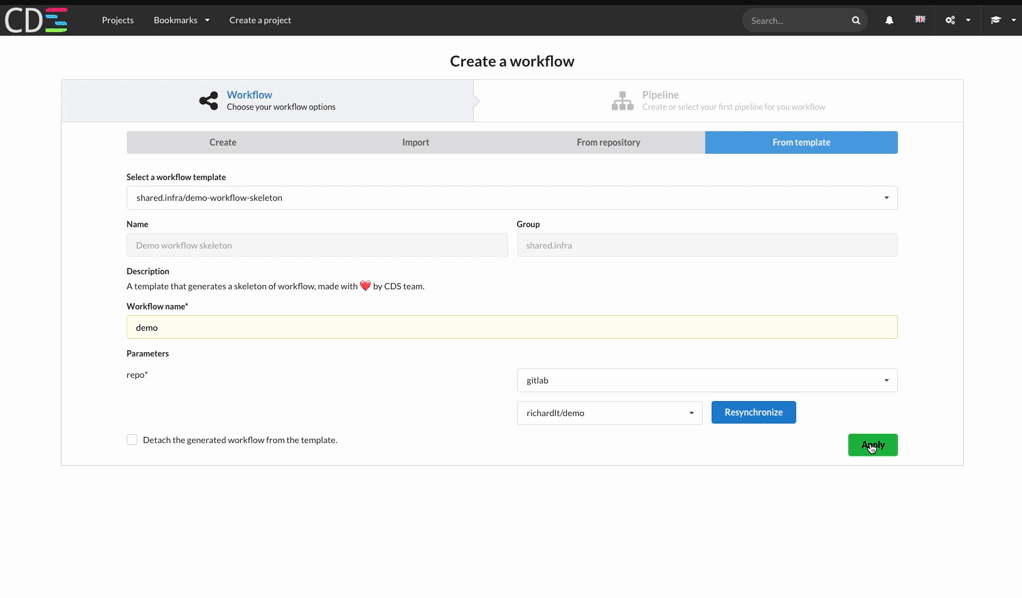Screen dimensions: 1022x598
Task: Click the Resynchronize button
Action: pos(753,412)
